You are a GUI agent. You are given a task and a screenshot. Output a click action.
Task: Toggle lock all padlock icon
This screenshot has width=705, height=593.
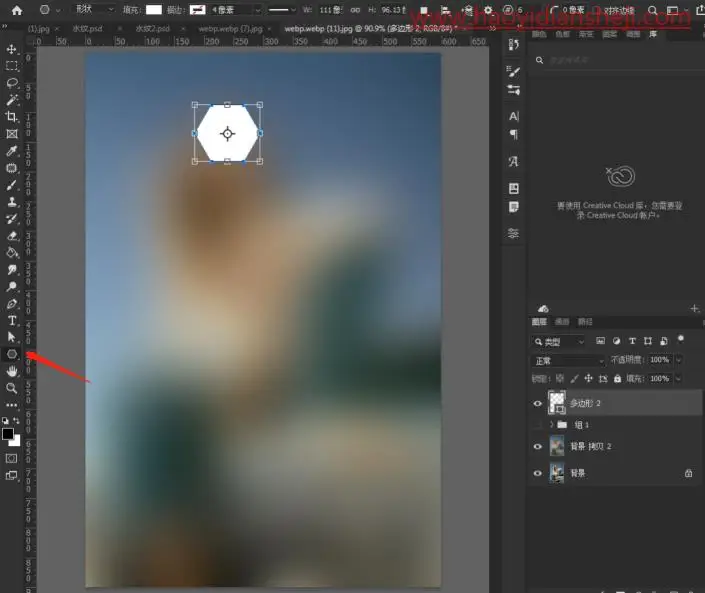tap(617, 379)
